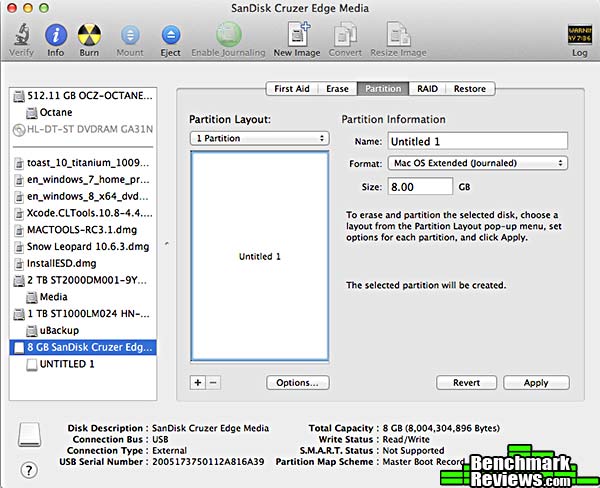Click the partition Name input field
This screenshot has width=600, height=488.
point(478,141)
